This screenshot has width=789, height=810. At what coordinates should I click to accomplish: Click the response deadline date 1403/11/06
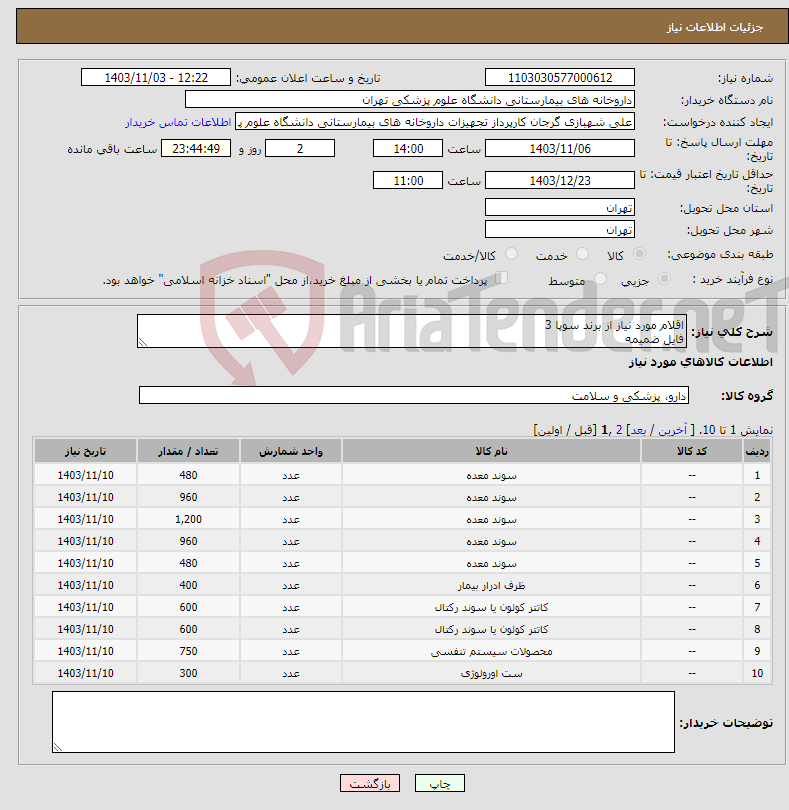point(560,149)
